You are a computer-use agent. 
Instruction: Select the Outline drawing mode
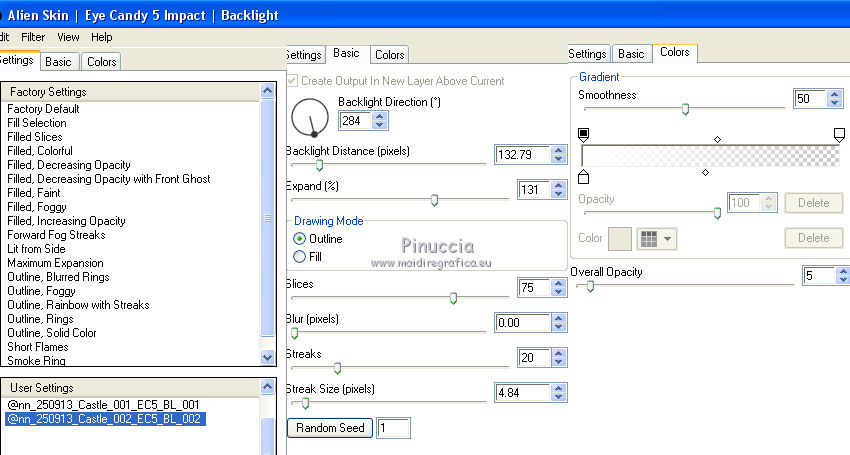[299, 239]
